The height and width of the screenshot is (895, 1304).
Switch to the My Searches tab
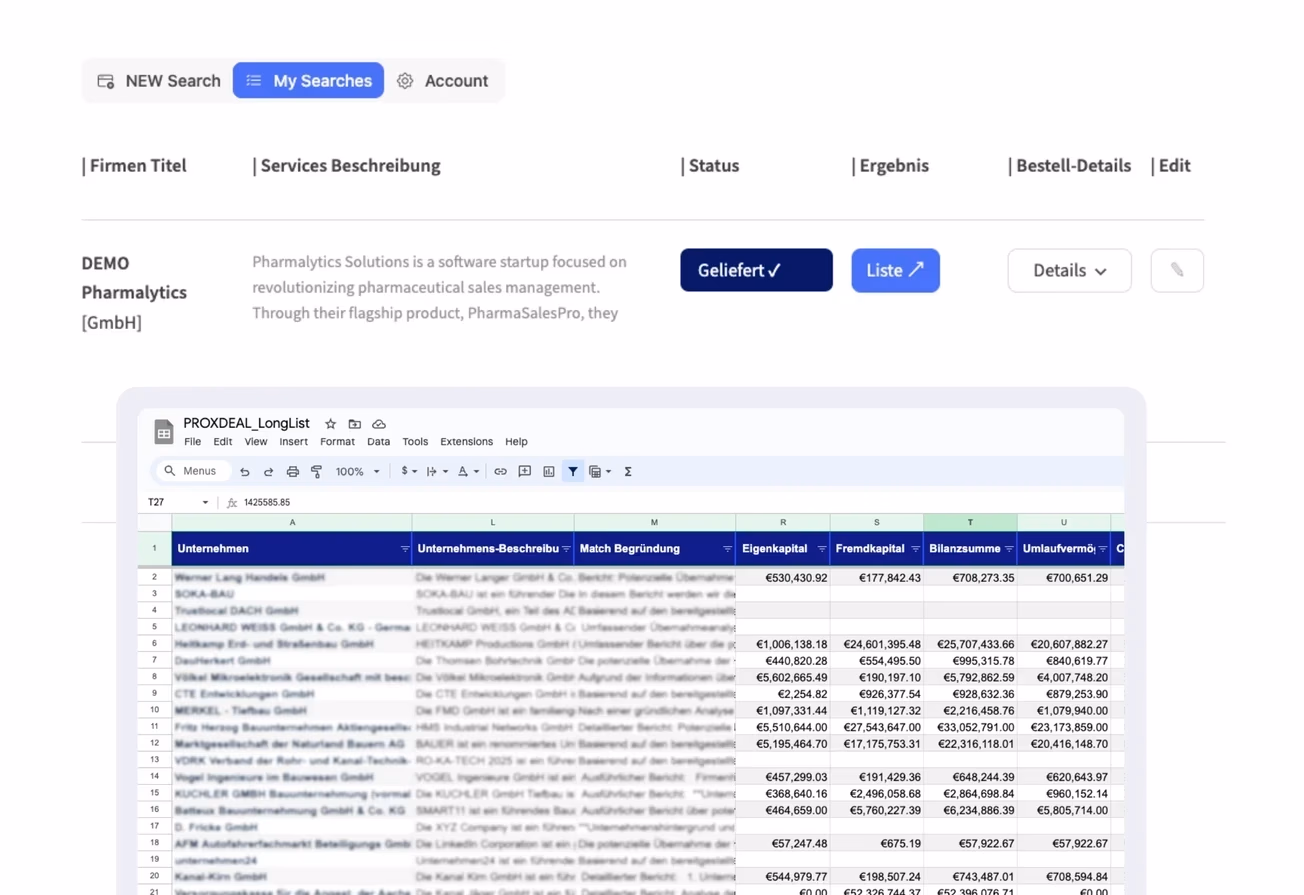point(308,80)
